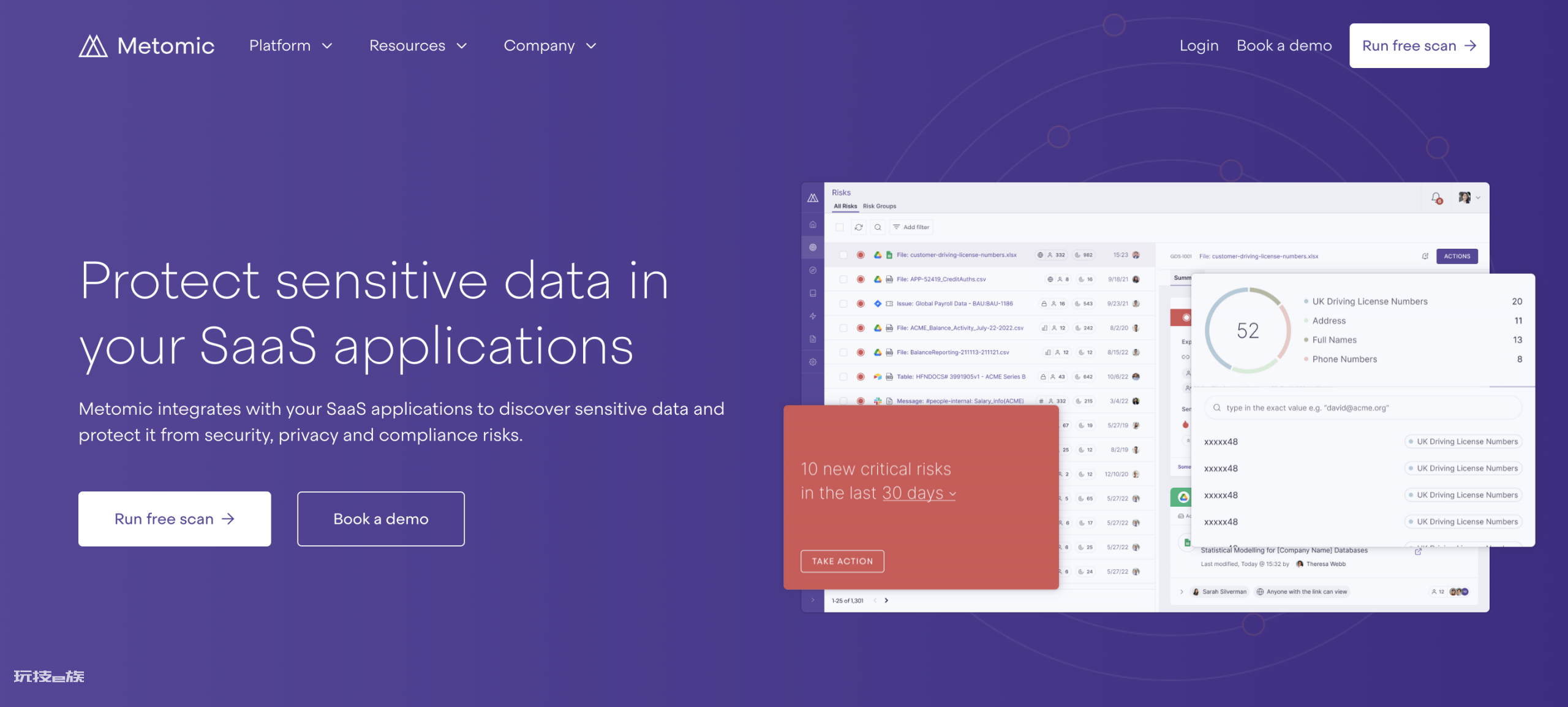Screen dimensions: 1568x707
Task: Click the pink Phone Numbers legend dot
Action: 1306,359
